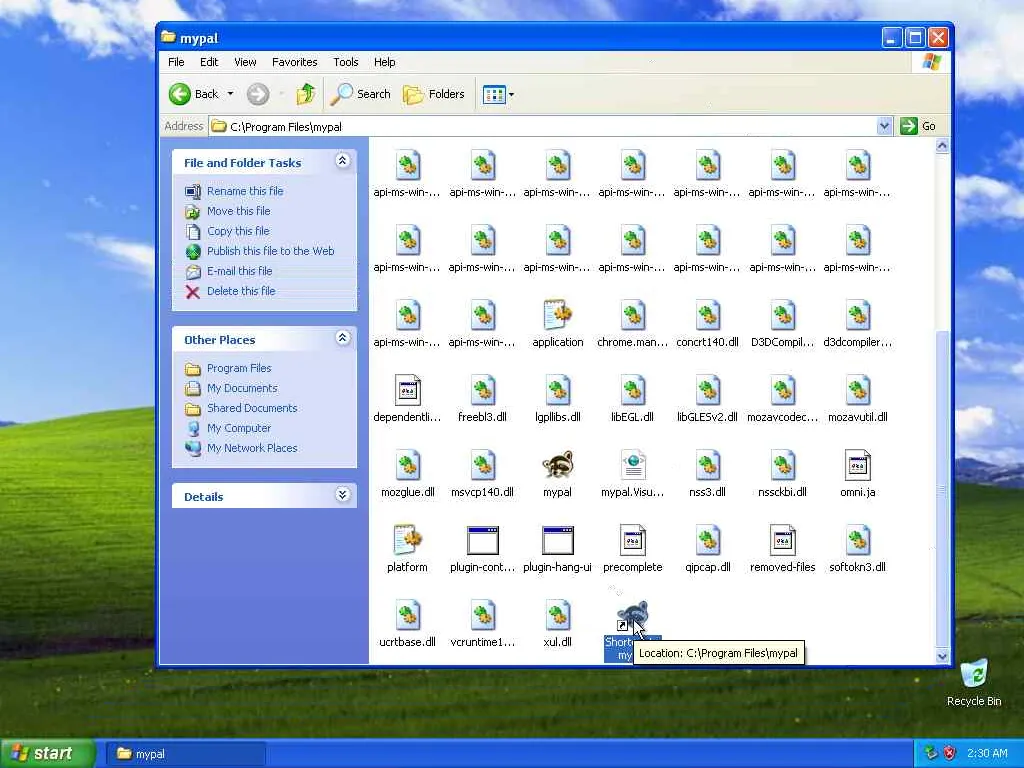The height and width of the screenshot is (768, 1024).
Task: Open the Favorites menu
Action: tap(295, 62)
